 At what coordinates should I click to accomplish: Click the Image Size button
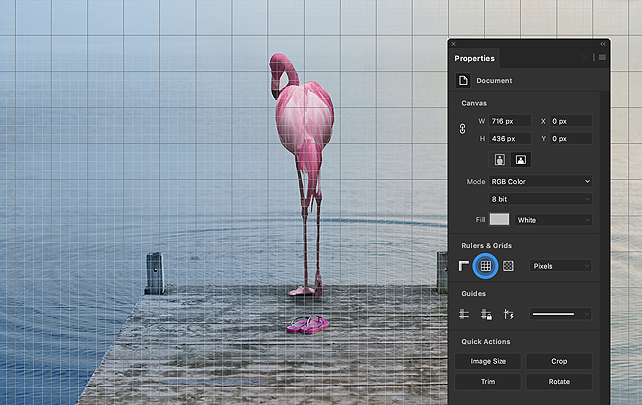point(488,361)
